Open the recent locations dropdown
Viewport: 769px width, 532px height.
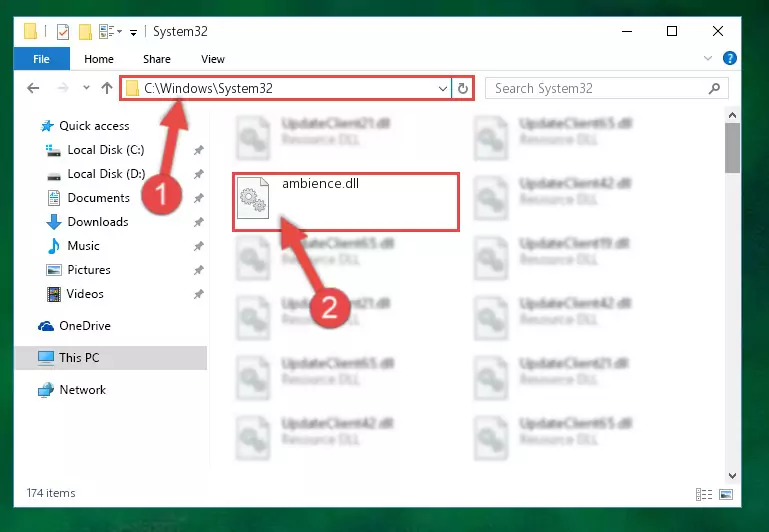pos(86,88)
